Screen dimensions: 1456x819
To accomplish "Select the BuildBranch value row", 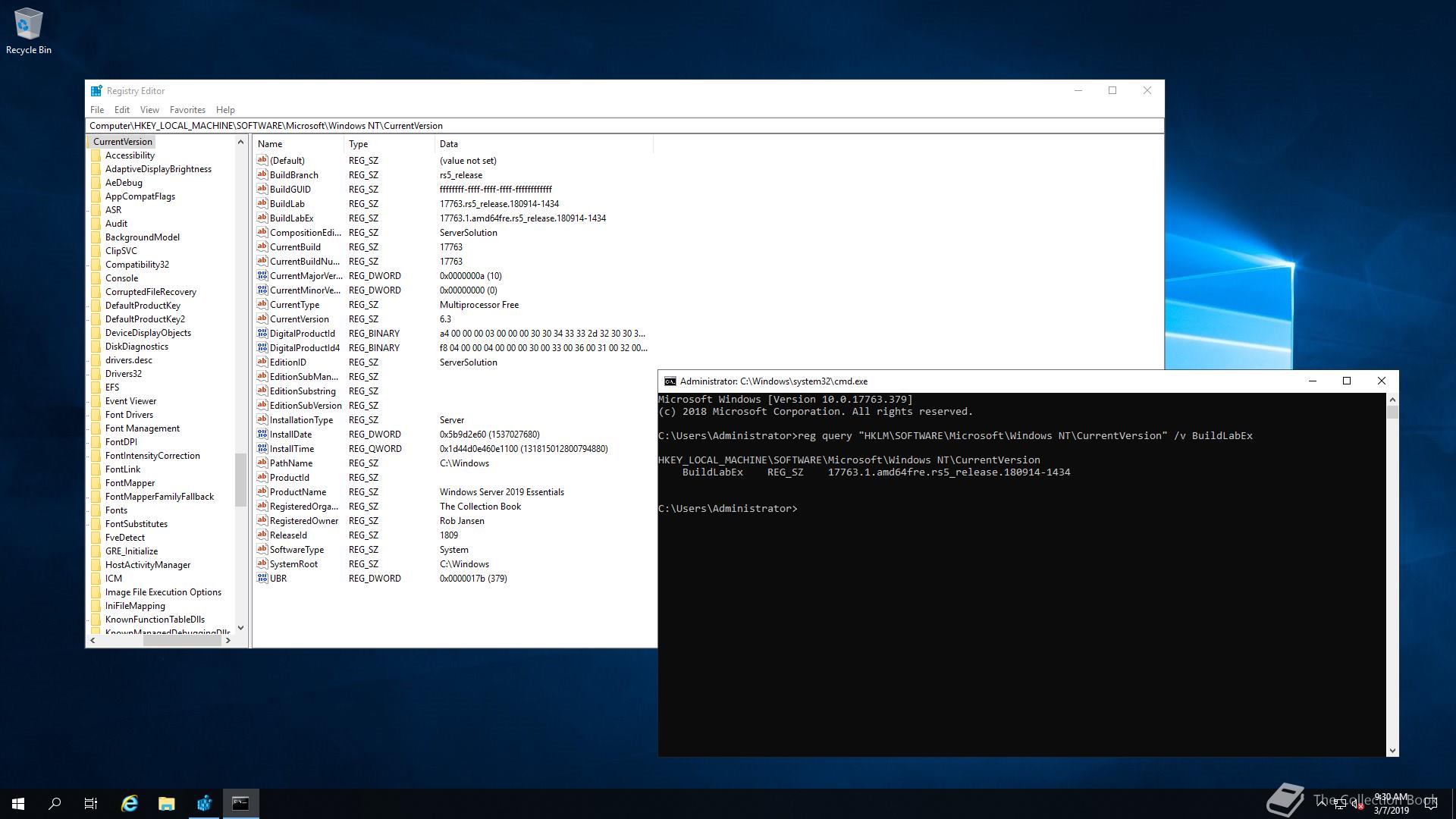I will tap(453, 175).
